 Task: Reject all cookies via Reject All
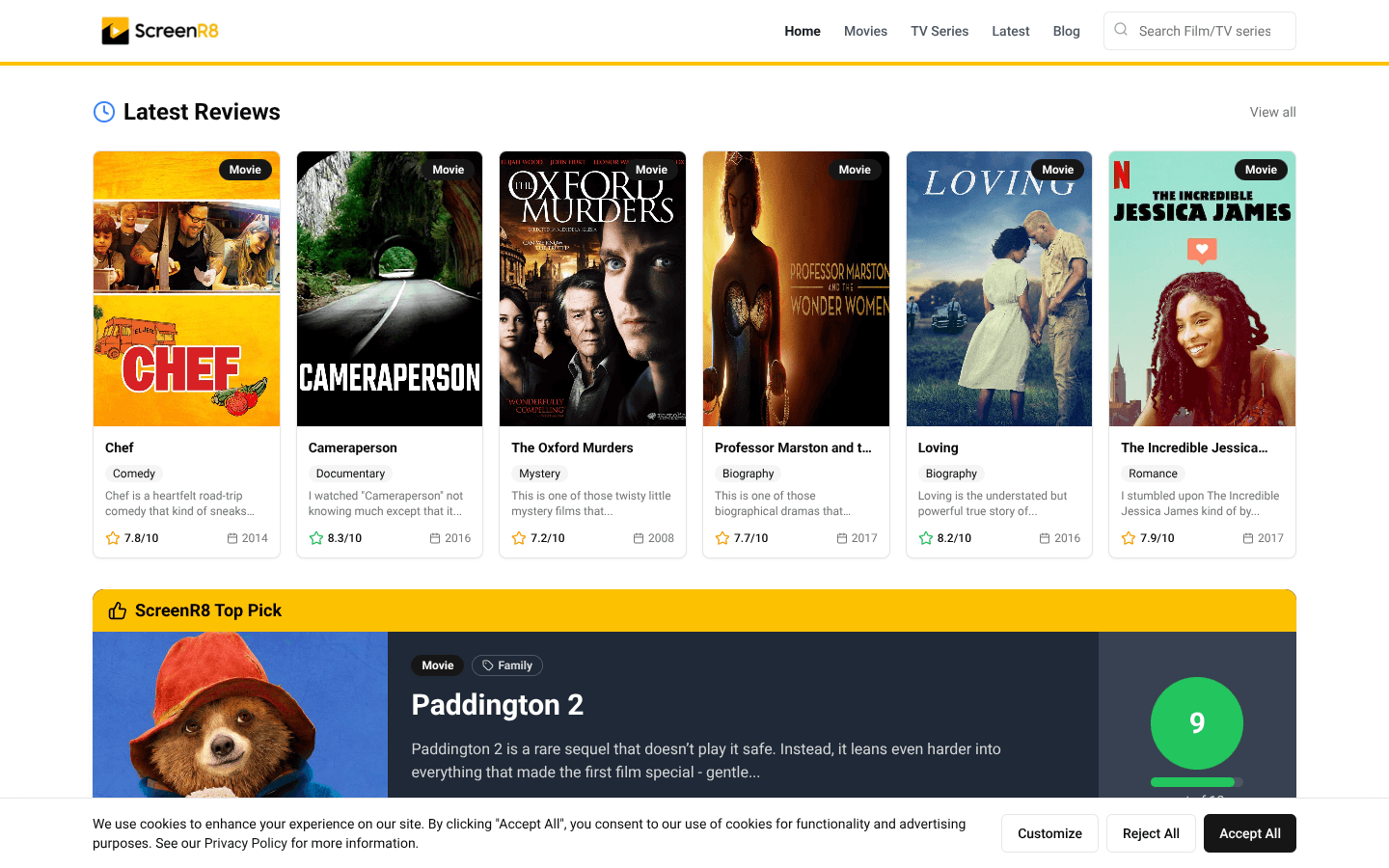1151,833
